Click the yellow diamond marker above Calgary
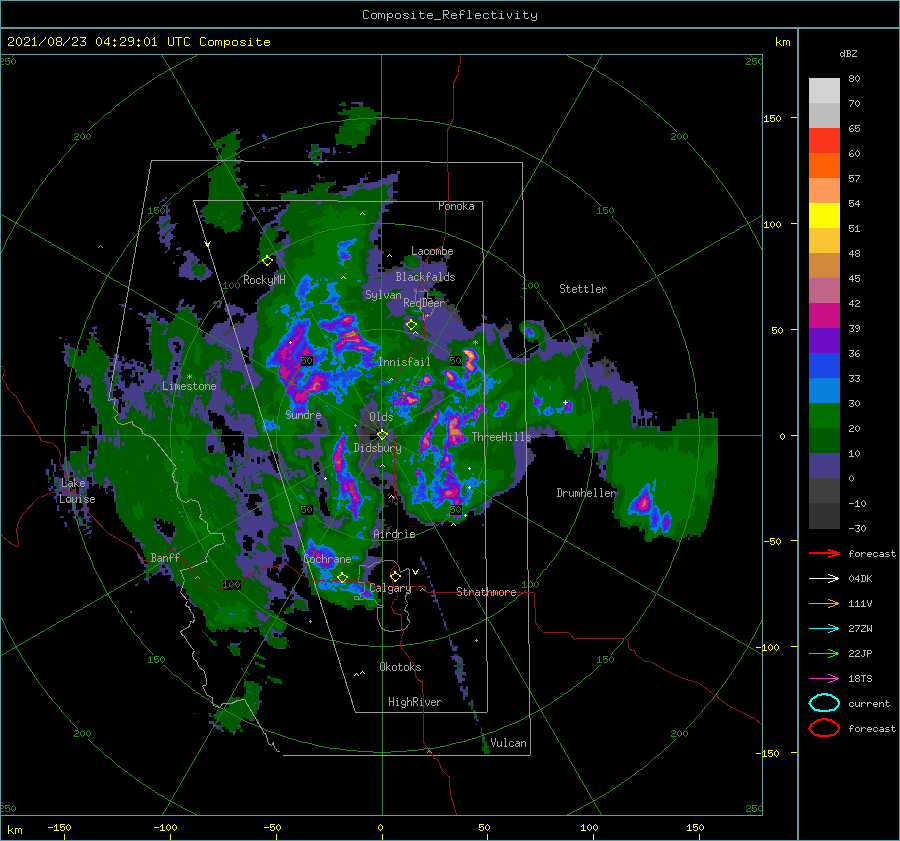This screenshot has height=841, width=900. [395, 576]
